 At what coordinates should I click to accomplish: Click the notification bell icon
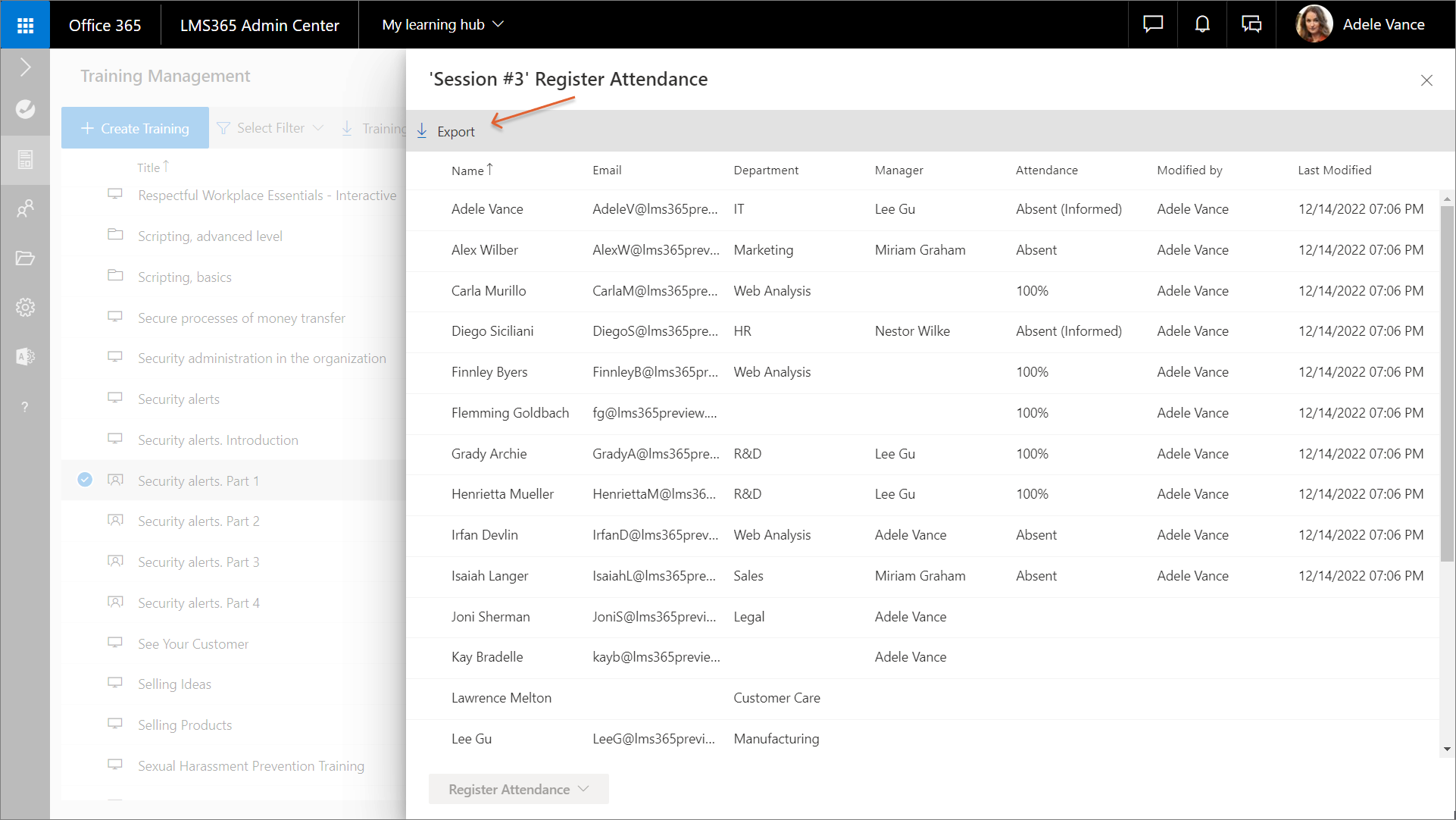tap(1201, 25)
